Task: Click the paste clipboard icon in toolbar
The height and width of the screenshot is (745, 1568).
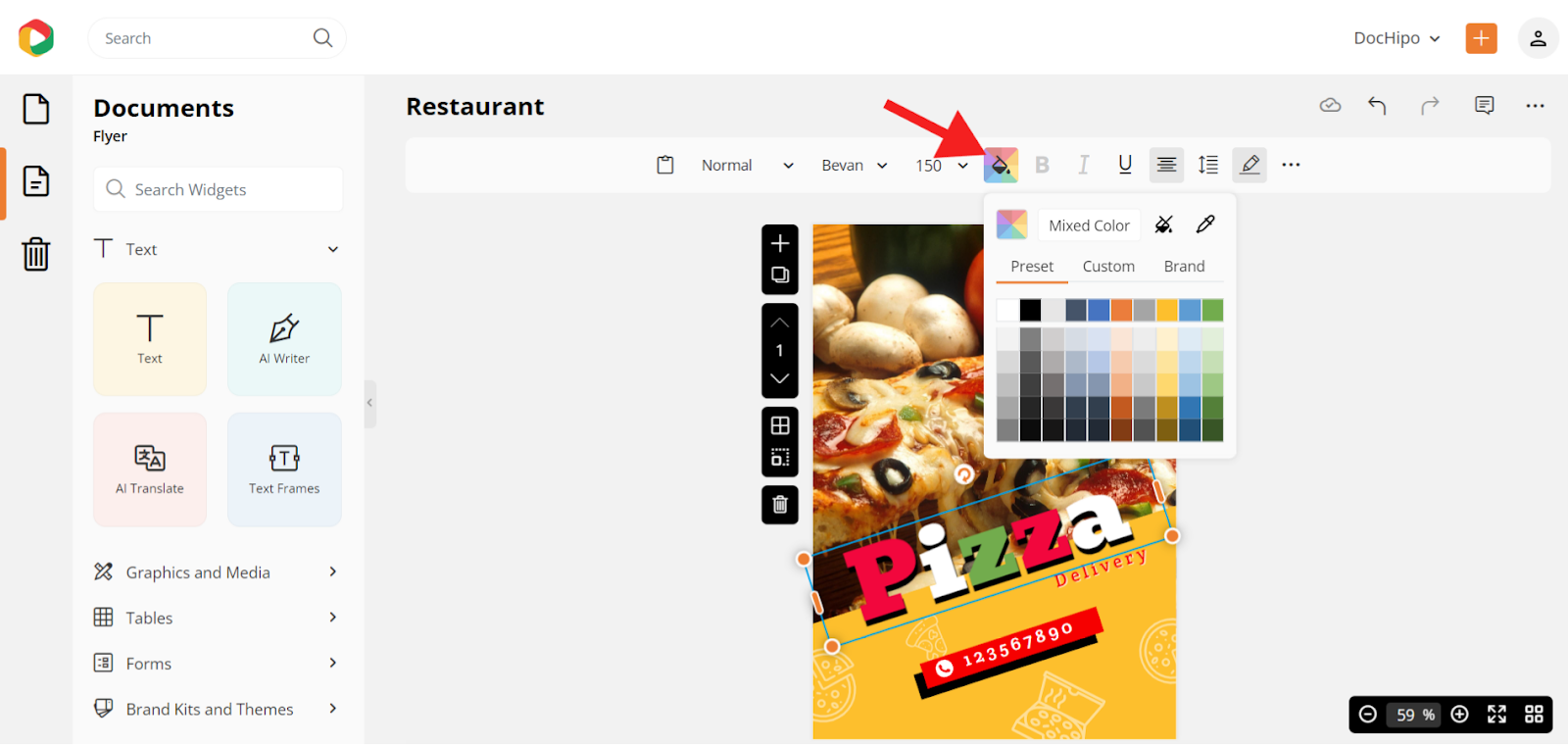Action: tap(665, 165)
